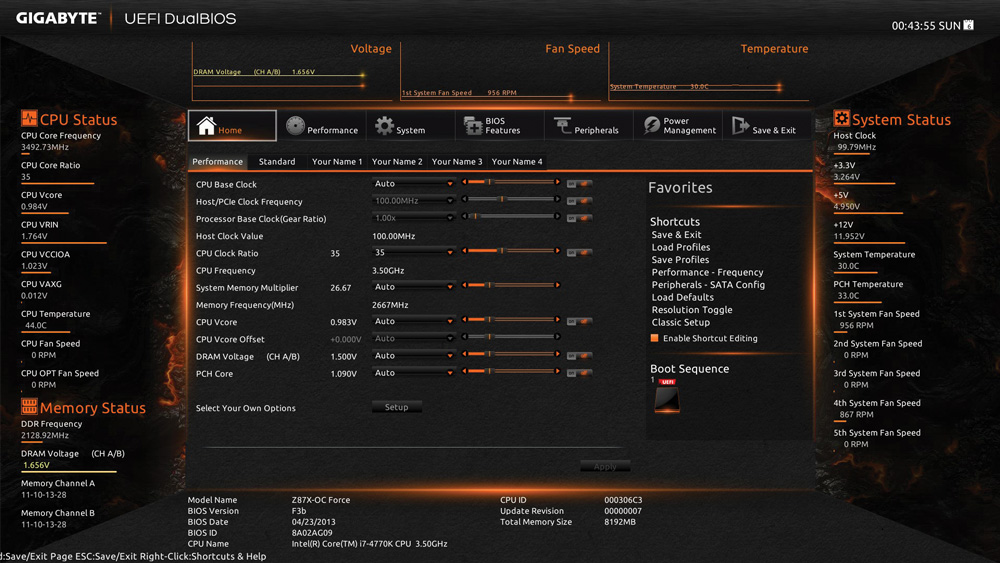Open the BIOS Features section icon
The height and width of the screenshot is (563, 1000).
pyautogui.click(x=473, y=126)
